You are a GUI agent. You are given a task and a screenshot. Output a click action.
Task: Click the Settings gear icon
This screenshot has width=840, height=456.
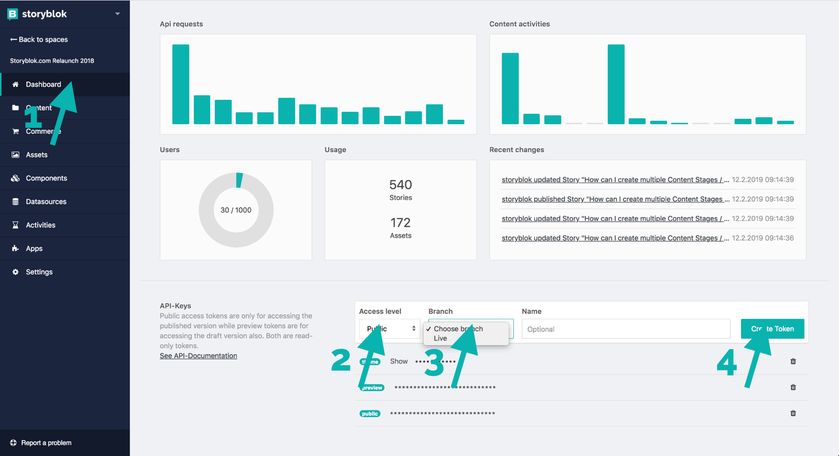click(15, 272)
